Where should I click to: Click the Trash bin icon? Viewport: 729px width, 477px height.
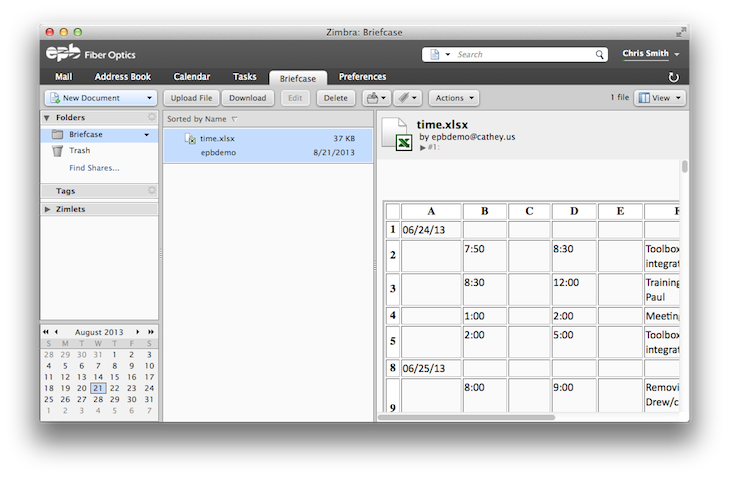coord(57,151)
